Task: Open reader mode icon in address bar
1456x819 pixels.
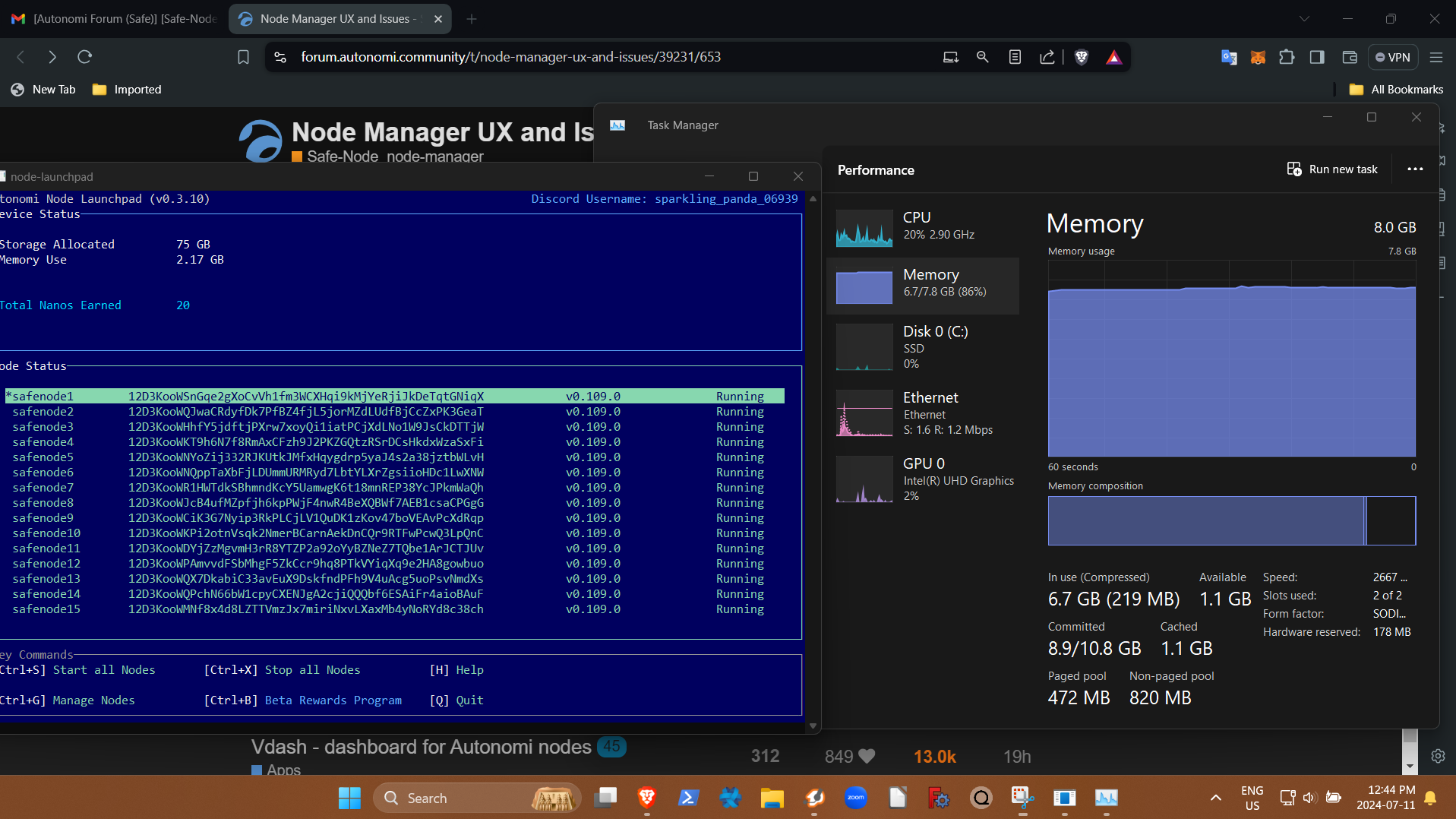Action: point(1015,57)
